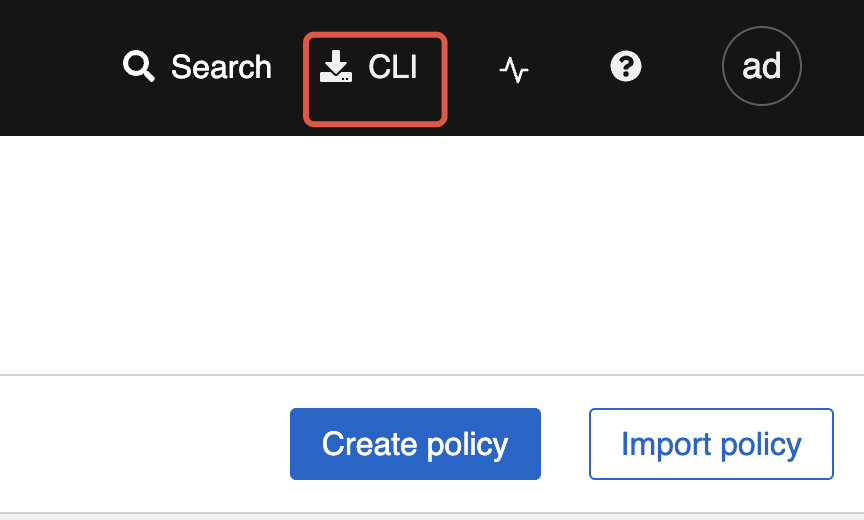Select the highlighted CLI item
The width and height of the screenshot is (864, 520).
pyautogui.click(x=374, y=79)
